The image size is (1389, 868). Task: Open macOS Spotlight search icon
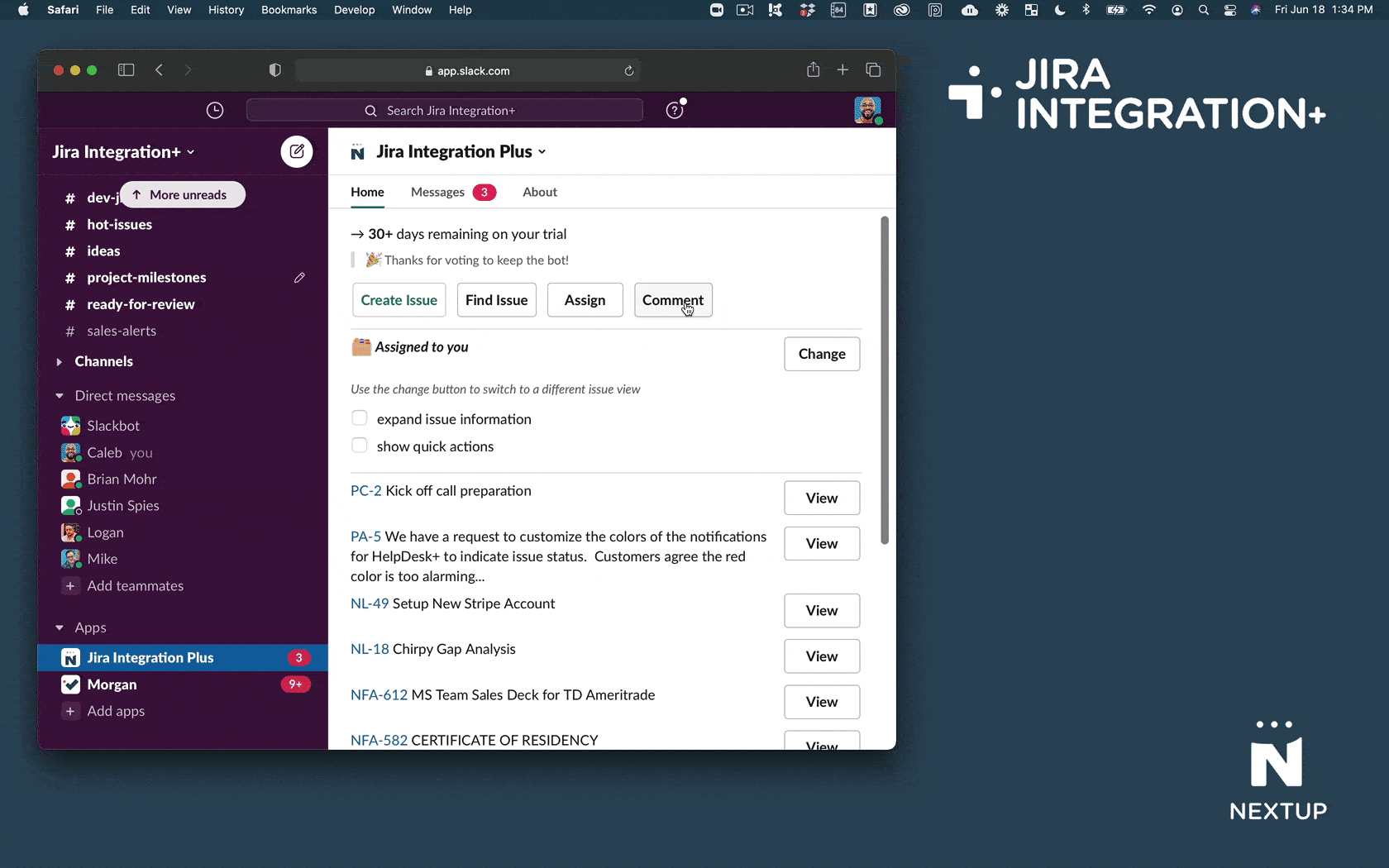[1204, 10]
